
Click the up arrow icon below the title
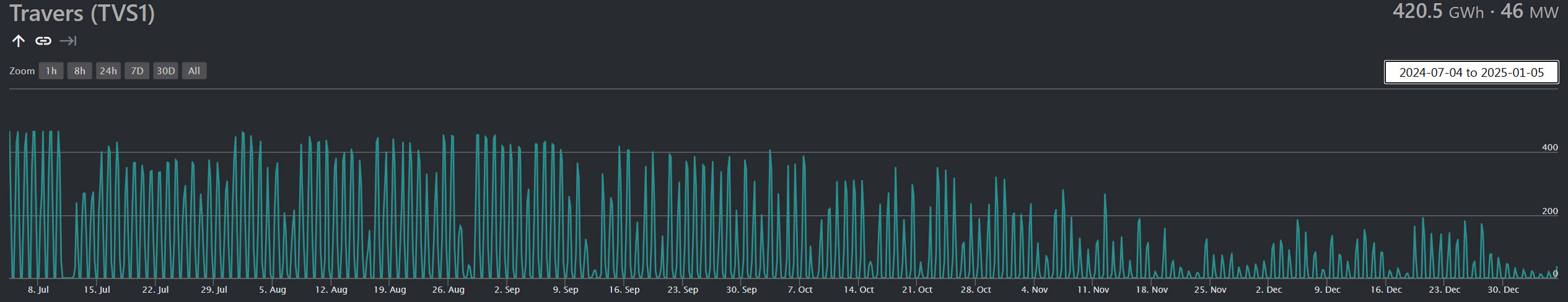tap(19, 41)
